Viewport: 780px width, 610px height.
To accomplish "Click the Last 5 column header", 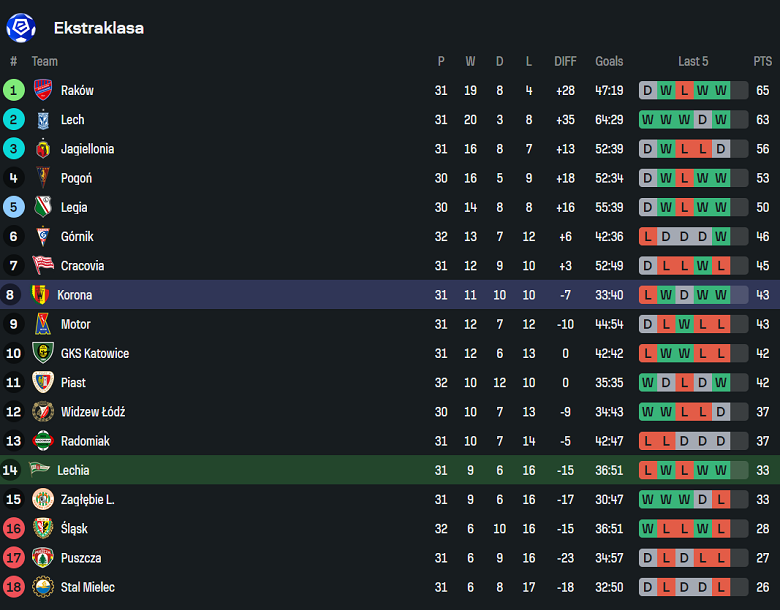I will click(x=692, y=61).
